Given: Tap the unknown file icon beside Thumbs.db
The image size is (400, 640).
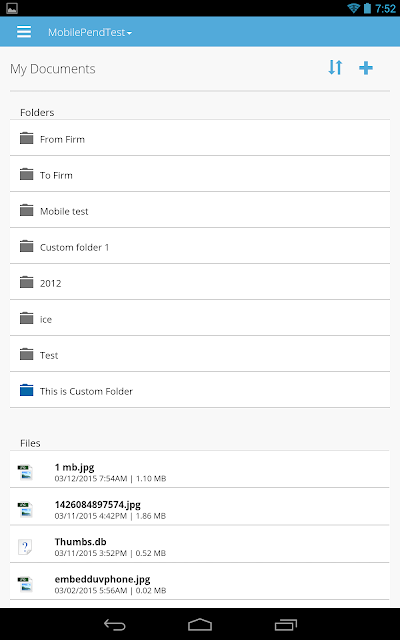Looking at the screenshot, I should [x=25, y=547].
